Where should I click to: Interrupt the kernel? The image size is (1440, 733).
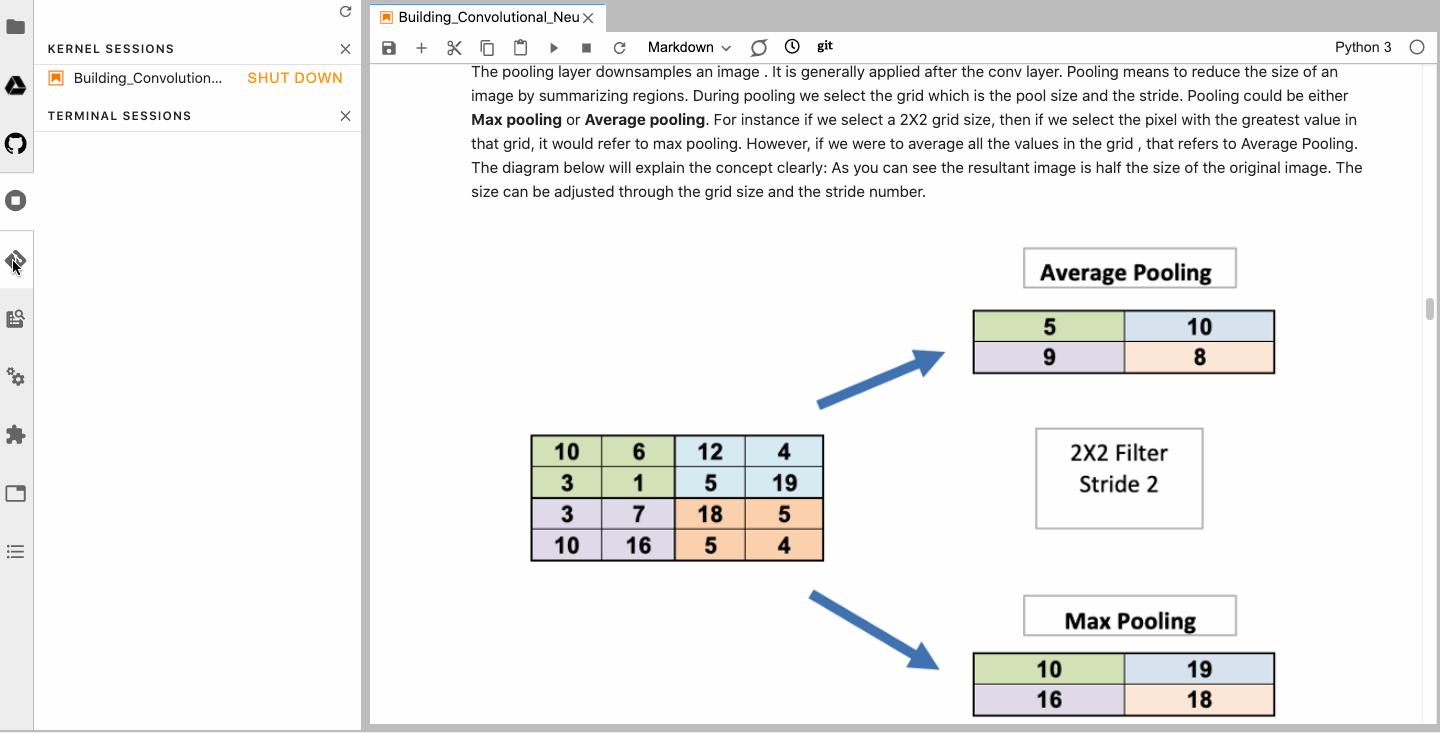tap(588, 47)
